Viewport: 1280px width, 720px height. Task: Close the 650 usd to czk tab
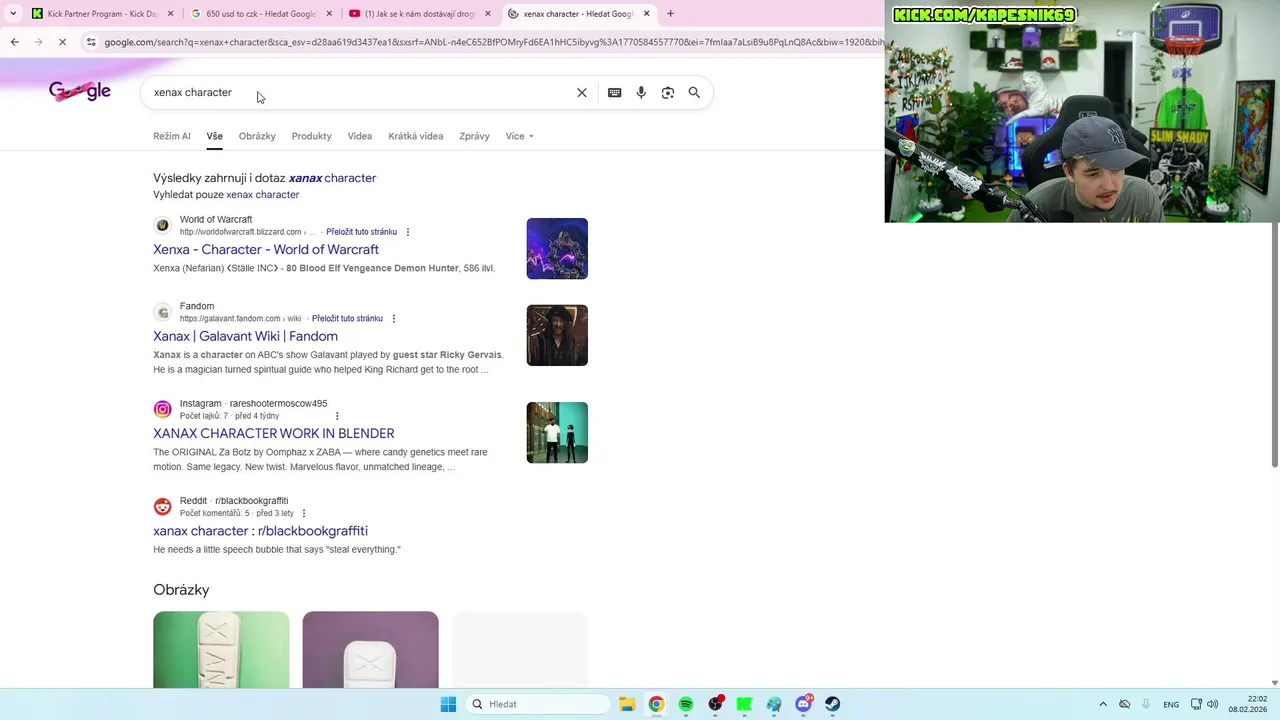pyautogui.click(x=329, y=14)
